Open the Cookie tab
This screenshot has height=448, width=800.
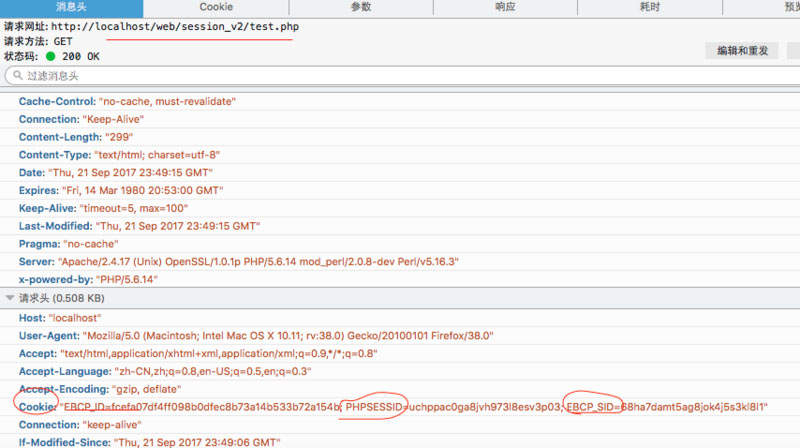[216, 7]
